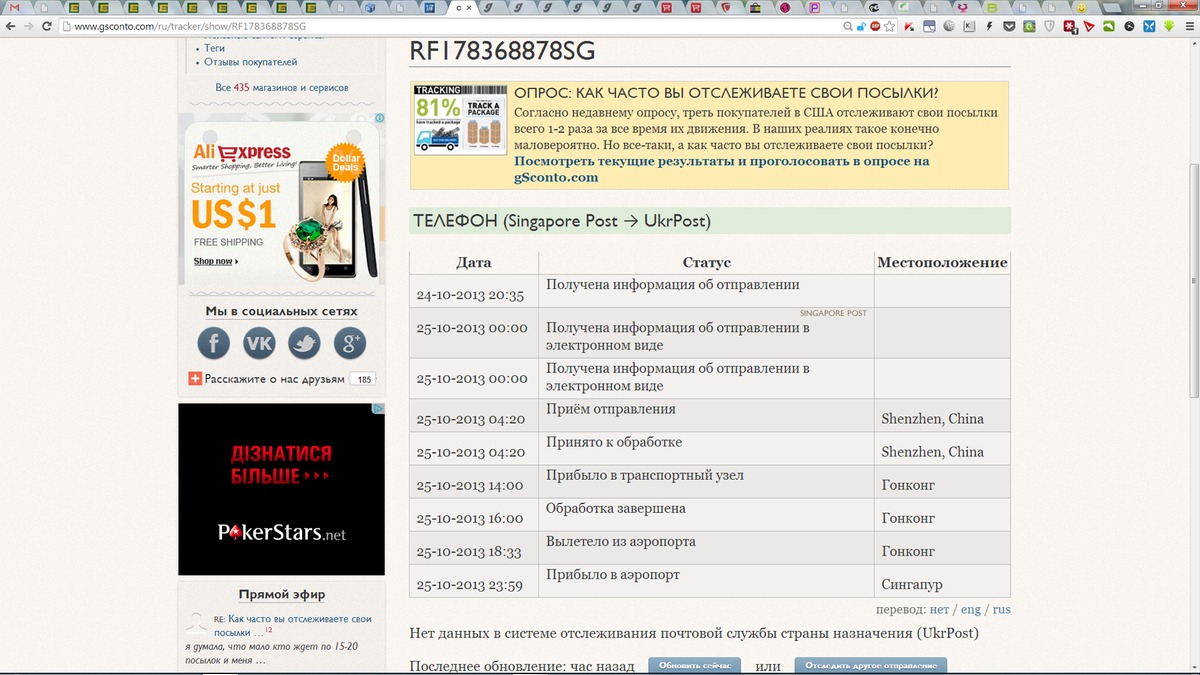The image size is (1200, 675).
Task: Click the AliExpress 'Shop now' banner
Action: [214, 261]
